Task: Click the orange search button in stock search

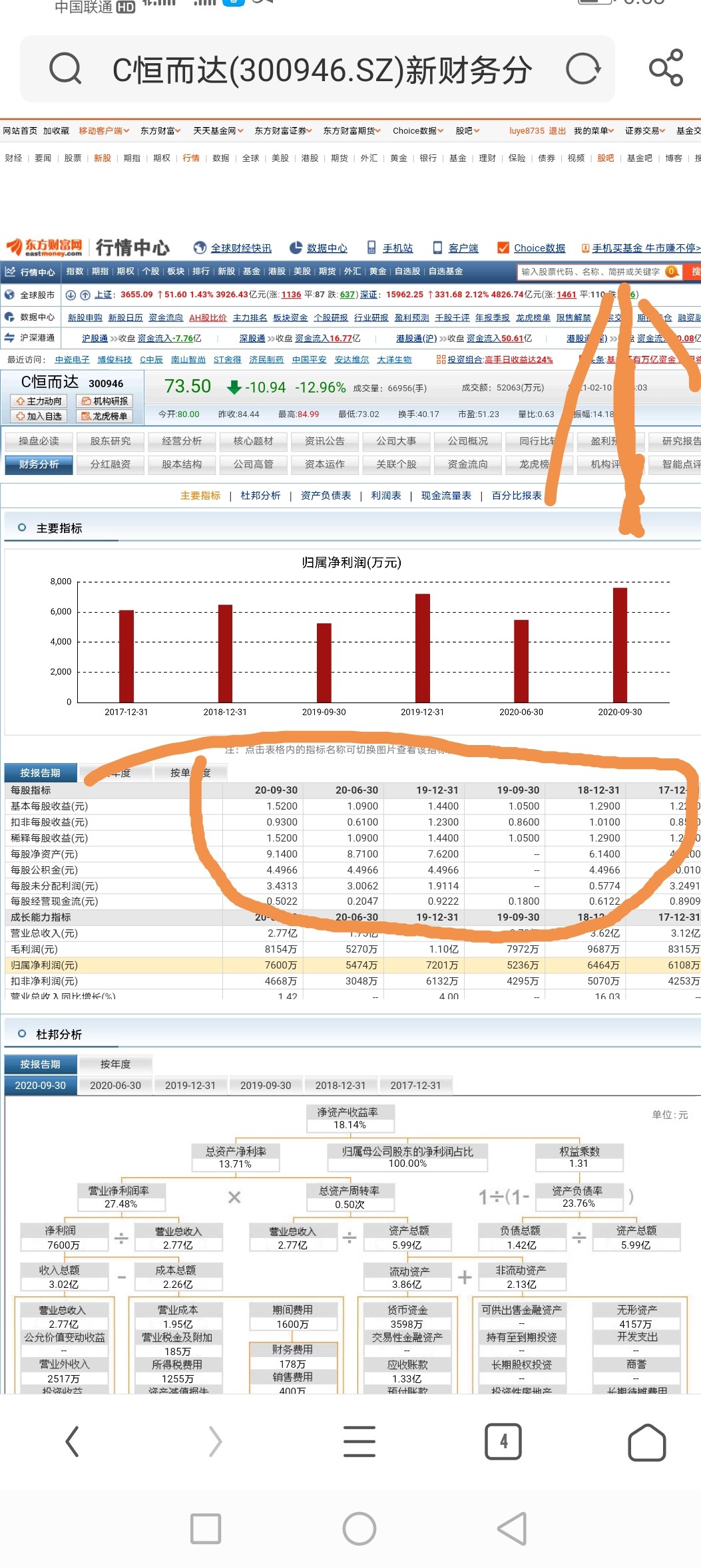Action: click(694, 271)
